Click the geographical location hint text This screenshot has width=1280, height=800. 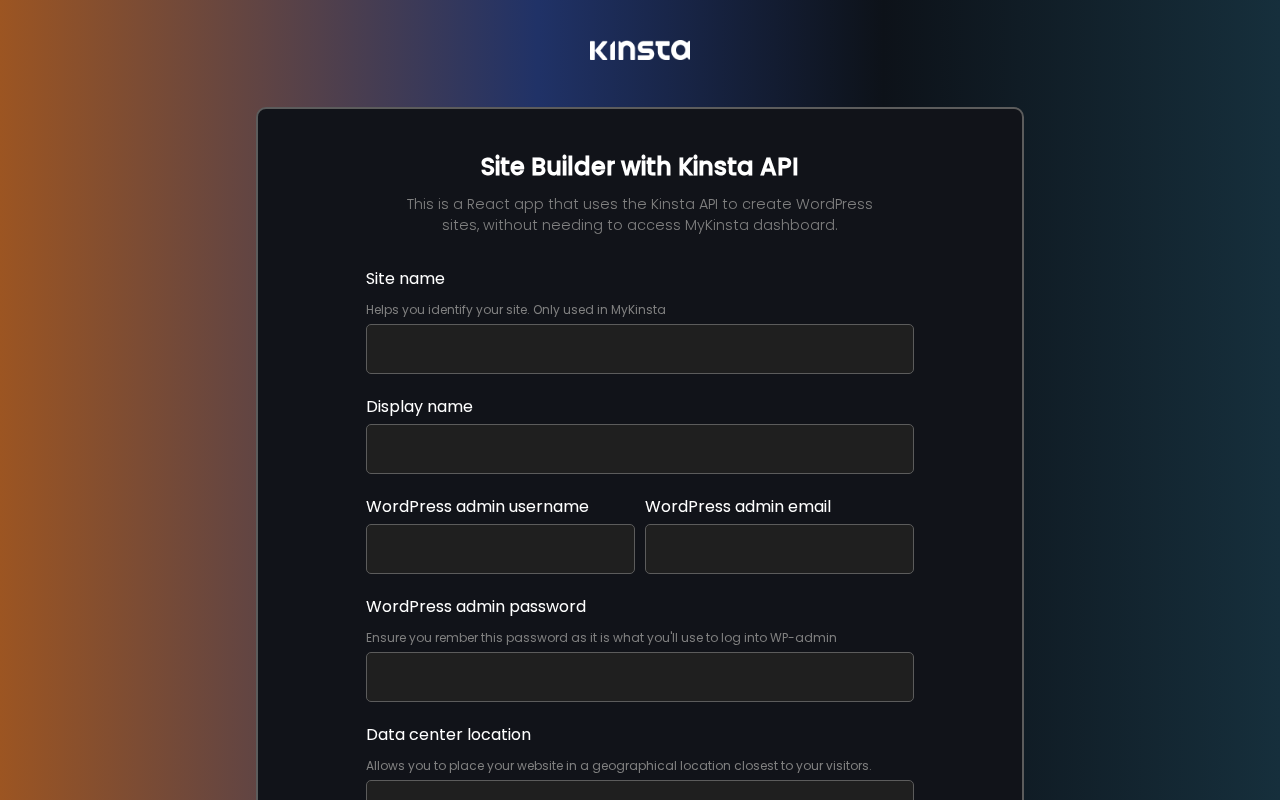pyautogui.click(x=618, y=766)
